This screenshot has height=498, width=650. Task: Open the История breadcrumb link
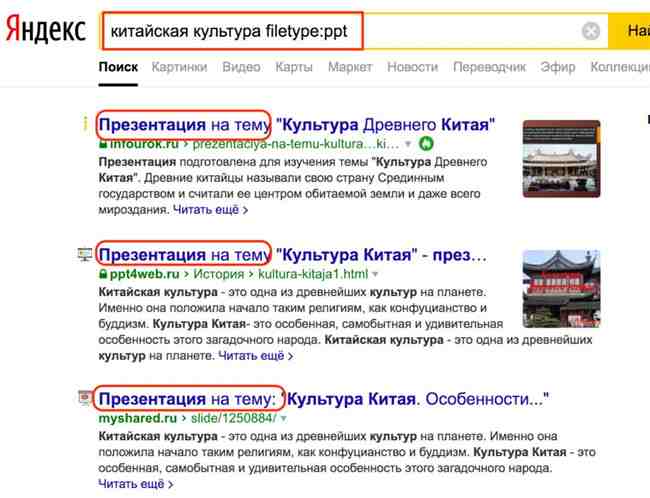218,275
